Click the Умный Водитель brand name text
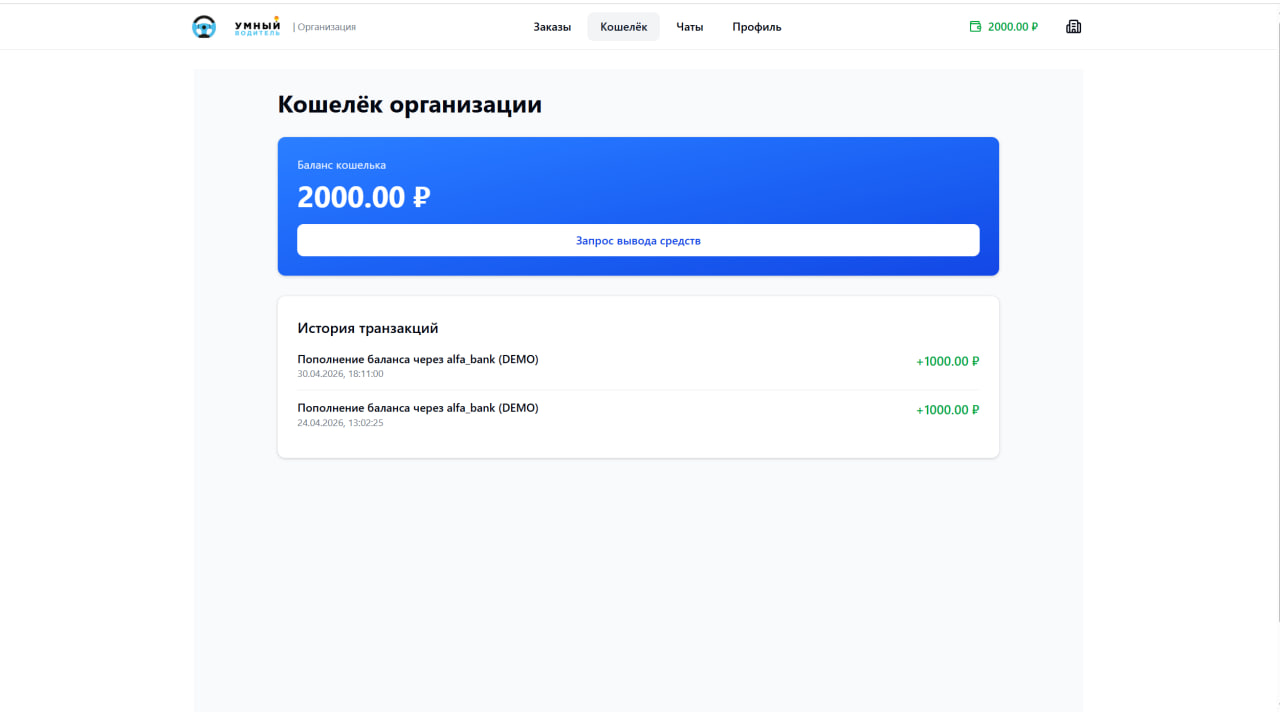Screen dimensions: 1280x712 [x=257, y=27]
